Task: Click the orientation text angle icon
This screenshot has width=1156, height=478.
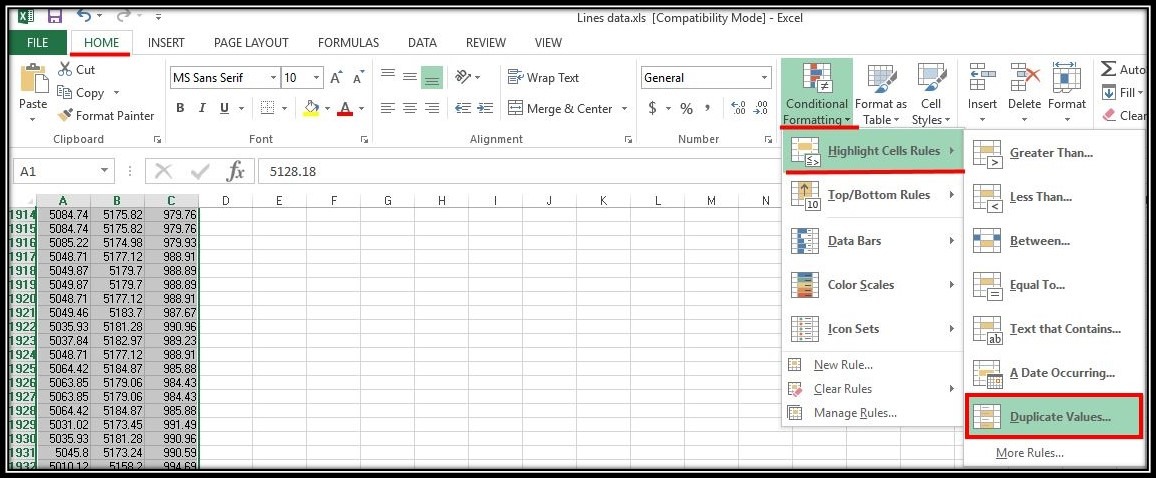Action: click(x=464, y=77)
